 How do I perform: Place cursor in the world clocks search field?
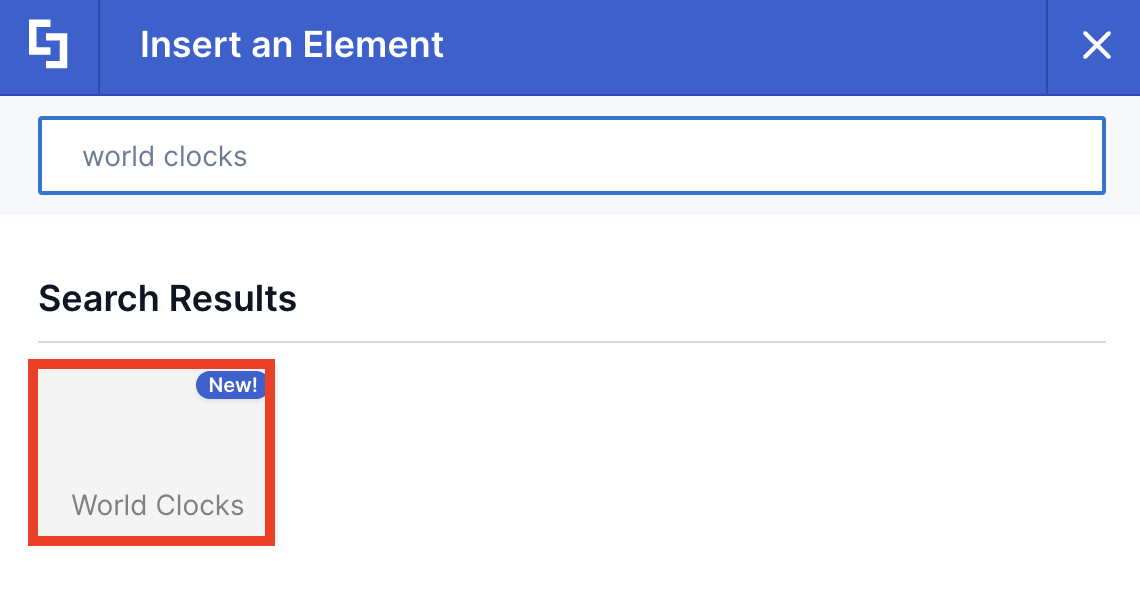click(570, 155)
